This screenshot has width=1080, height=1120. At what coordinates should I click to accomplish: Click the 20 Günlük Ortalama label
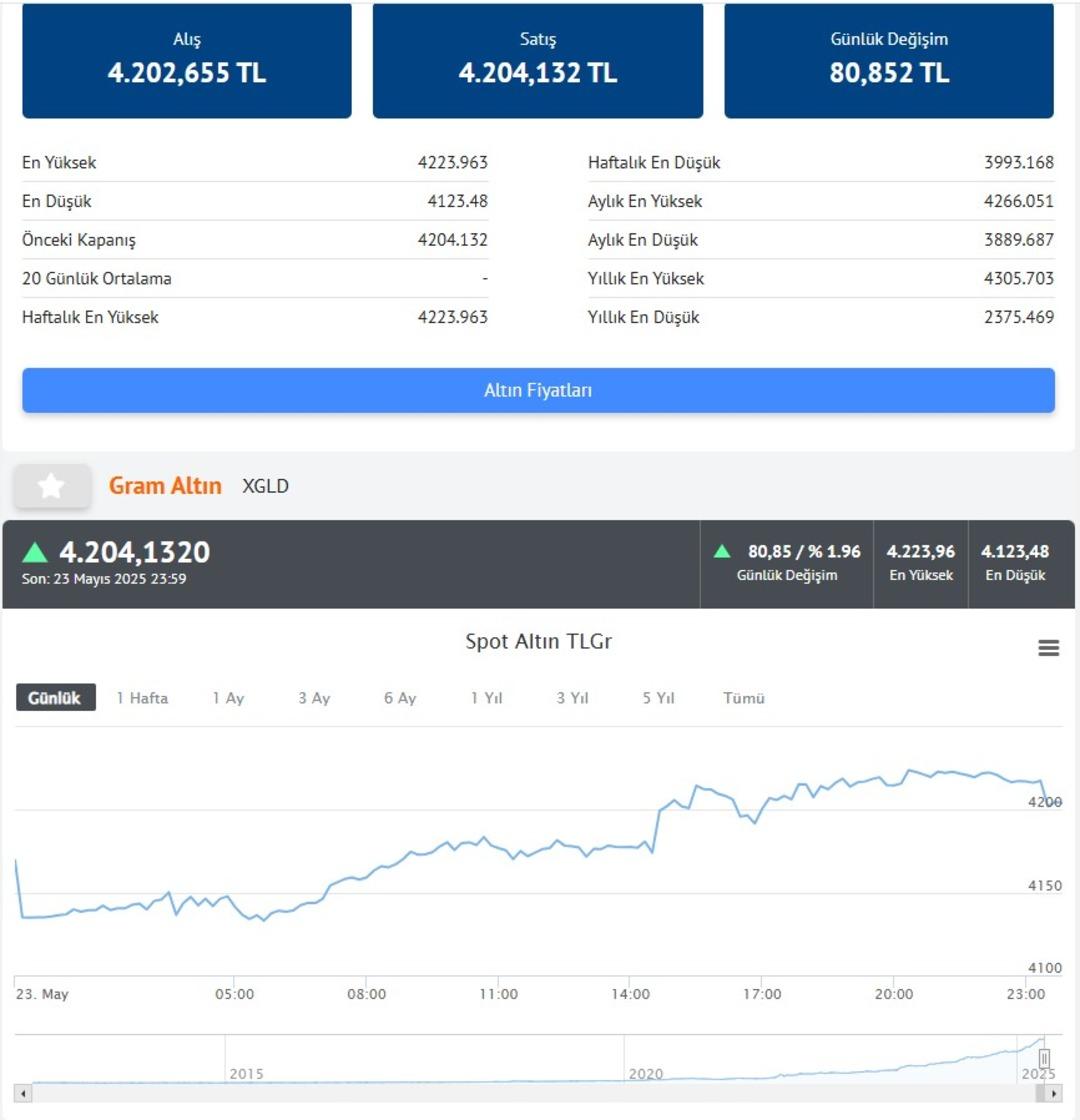tap(96, 279)
